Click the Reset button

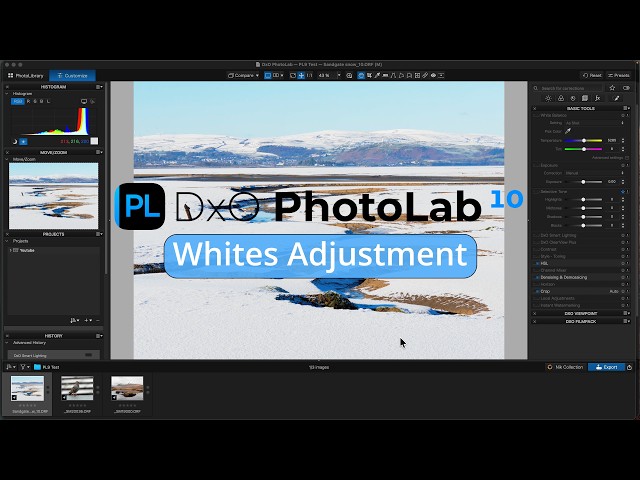point(592,76)
